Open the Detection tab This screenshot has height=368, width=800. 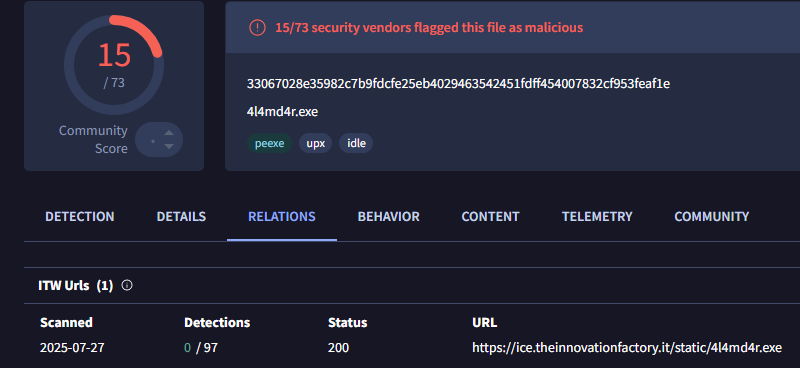tap(80, 216)
